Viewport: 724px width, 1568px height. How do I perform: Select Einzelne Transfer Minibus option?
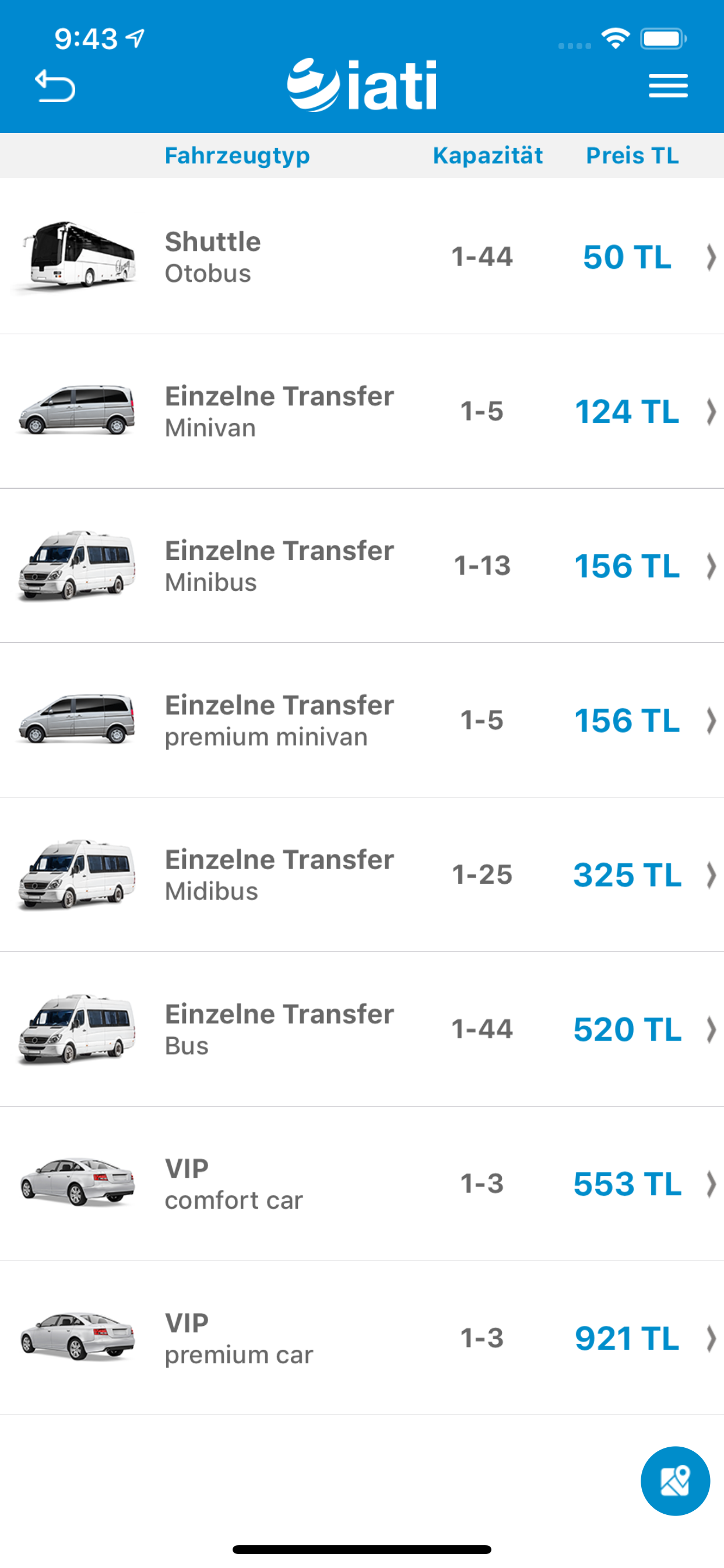(362, 565)
